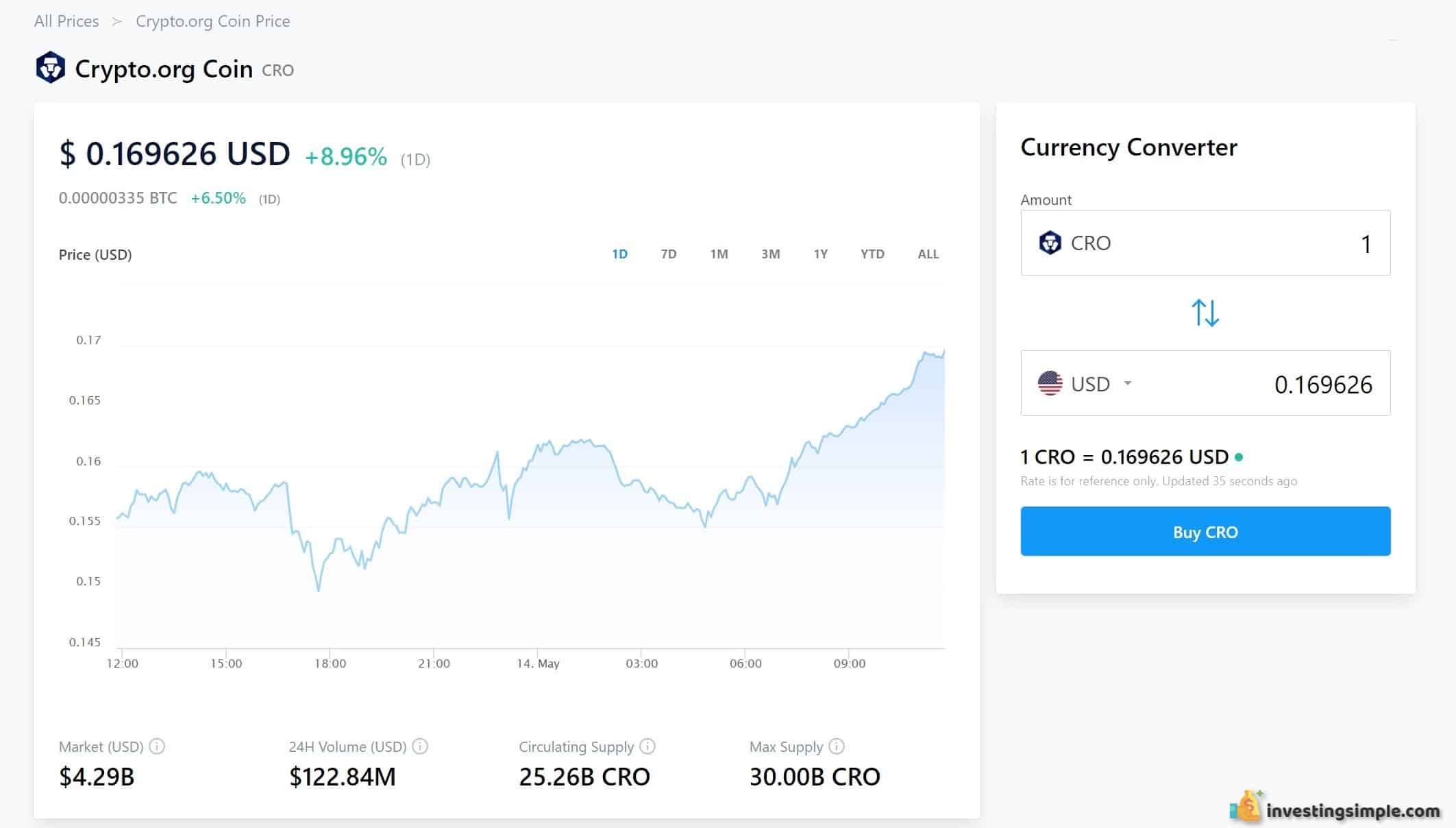Go to All Prices breadcrumb link

(66, 21)
